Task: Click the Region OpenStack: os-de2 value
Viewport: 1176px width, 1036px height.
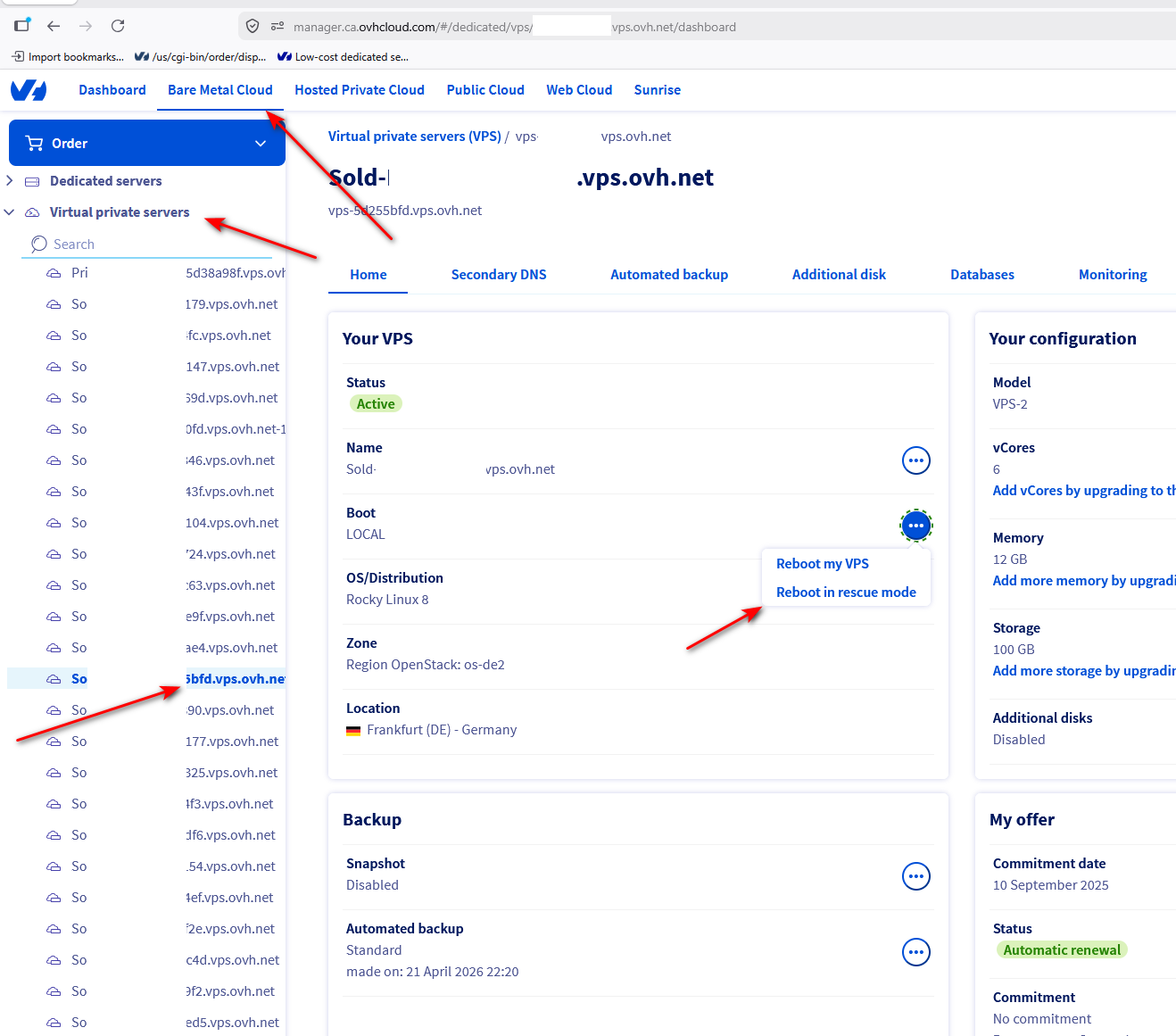Action: (x=426, y=665)
